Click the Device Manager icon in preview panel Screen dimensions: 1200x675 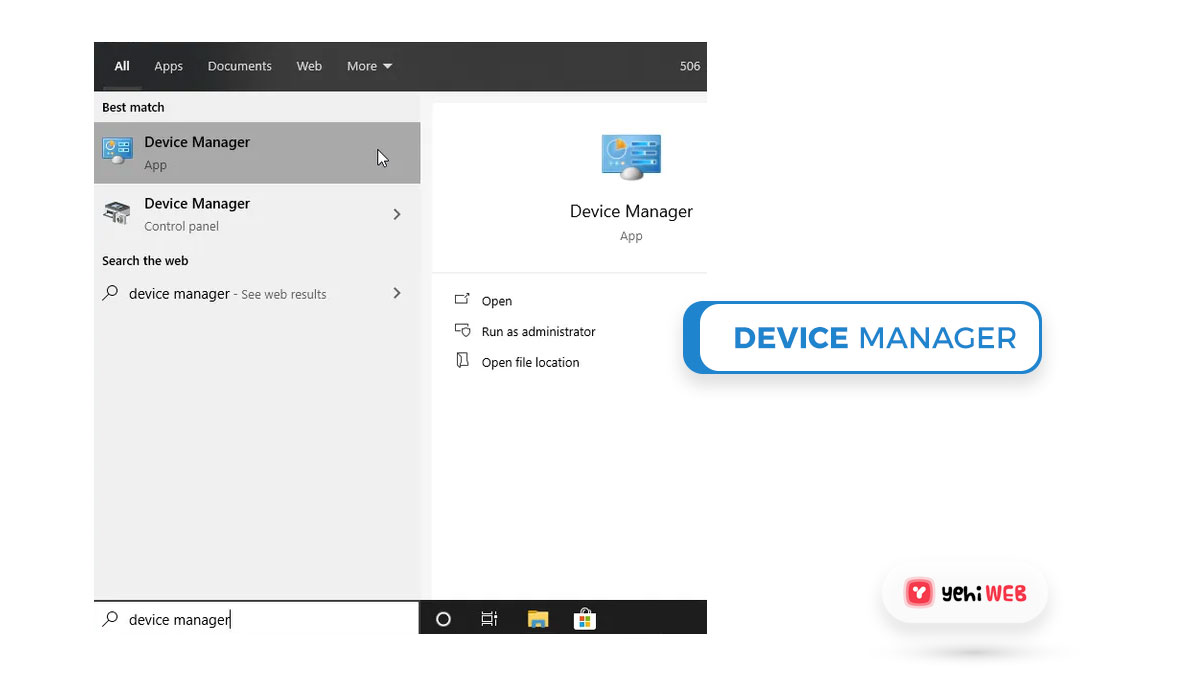[x=631, y=155]
